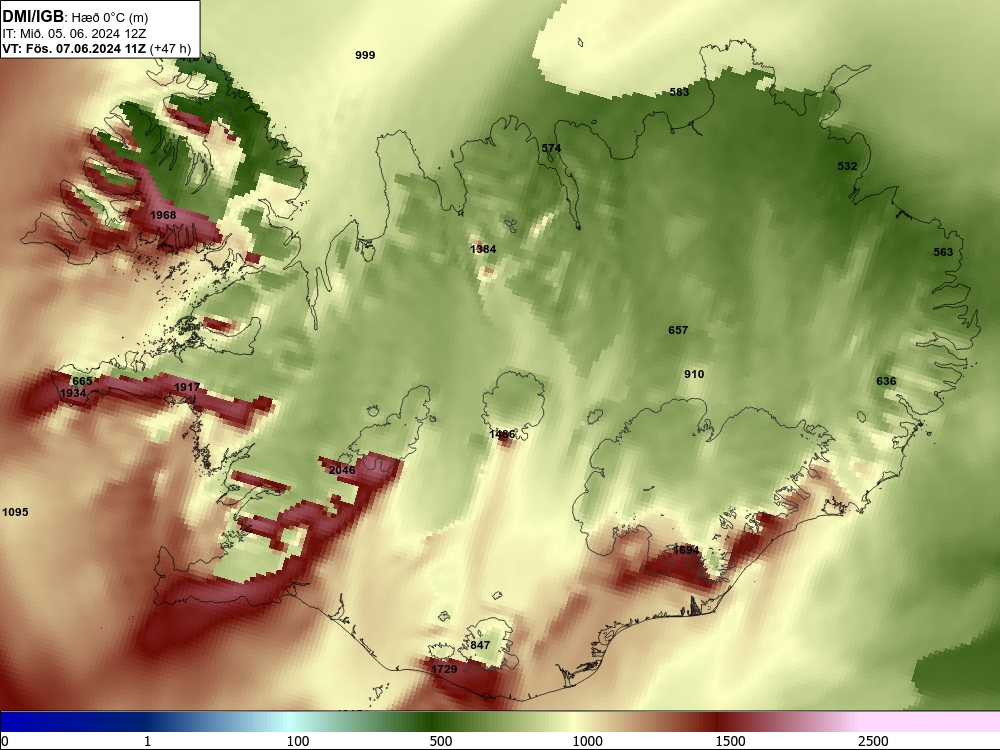Click the 1486 value on the glacier
1000x750 pixels.
(x=502, y=434)
